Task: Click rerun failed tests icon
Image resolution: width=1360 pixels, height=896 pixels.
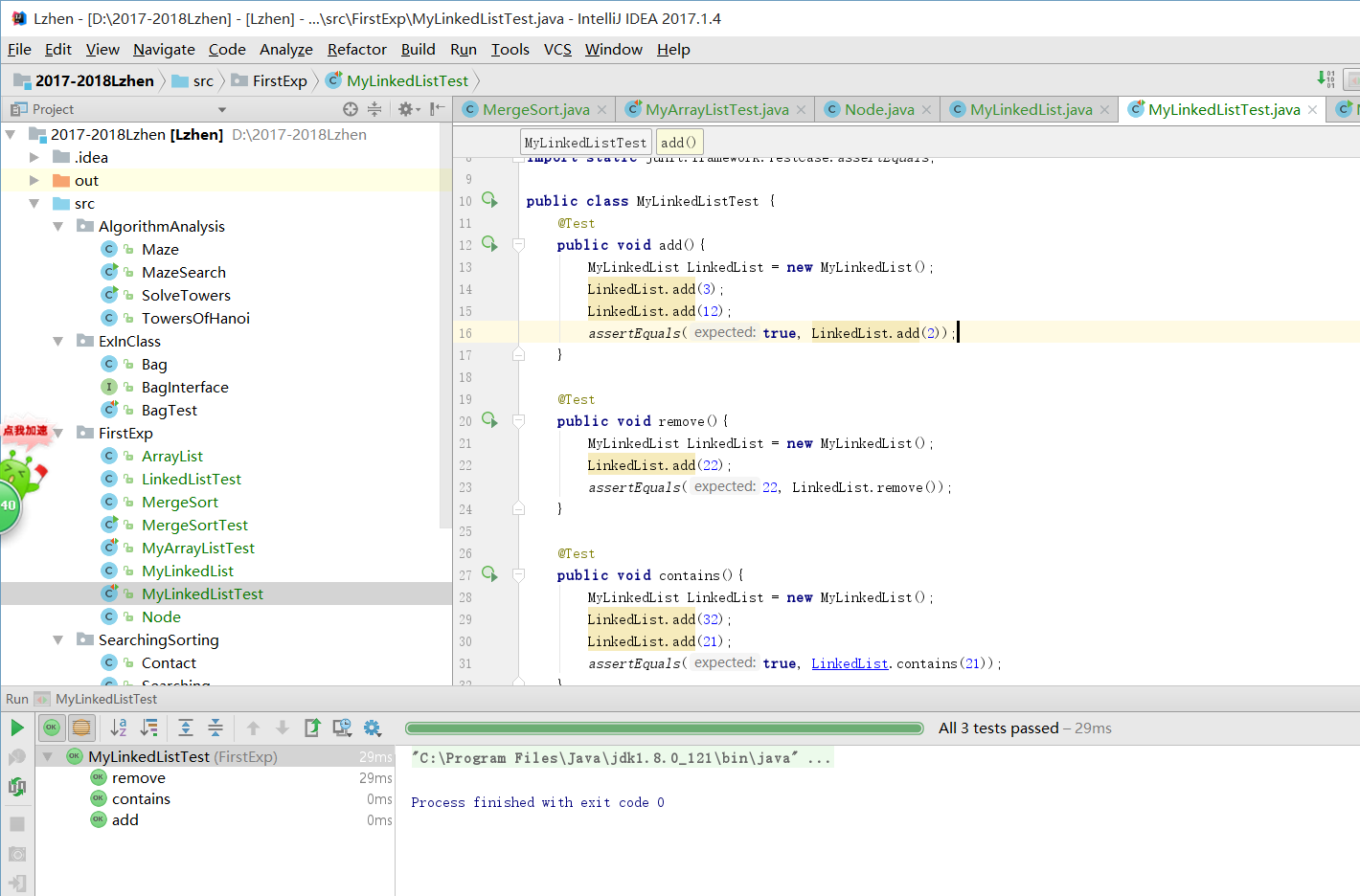Action: 17,757
